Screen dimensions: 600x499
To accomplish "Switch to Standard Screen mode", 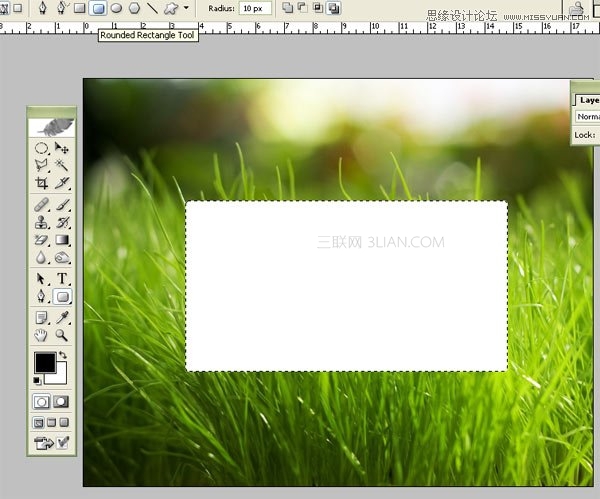I will click(x=39, y=422).
